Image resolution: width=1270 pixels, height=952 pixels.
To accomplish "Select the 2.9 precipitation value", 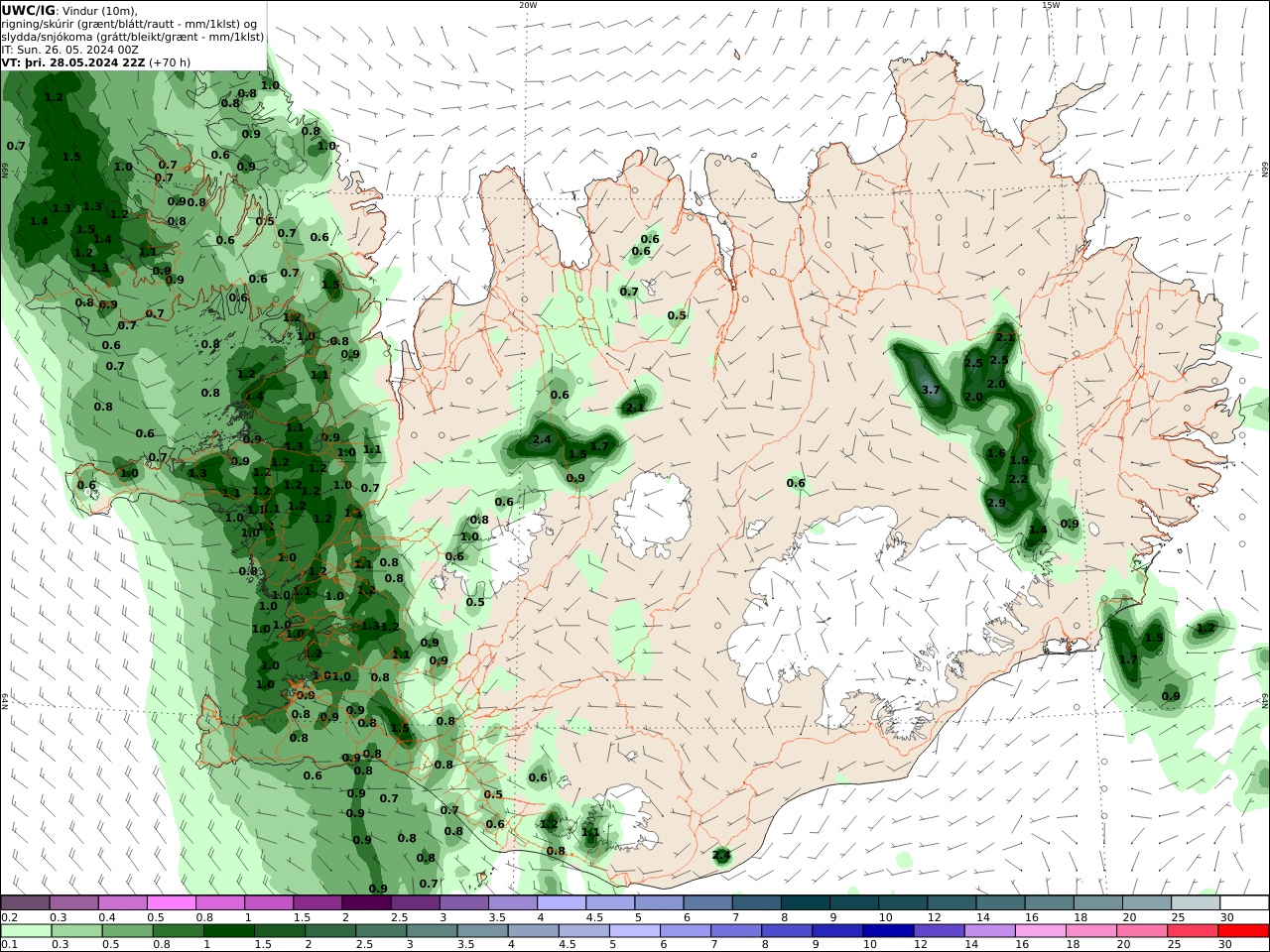I will point(996,503).
